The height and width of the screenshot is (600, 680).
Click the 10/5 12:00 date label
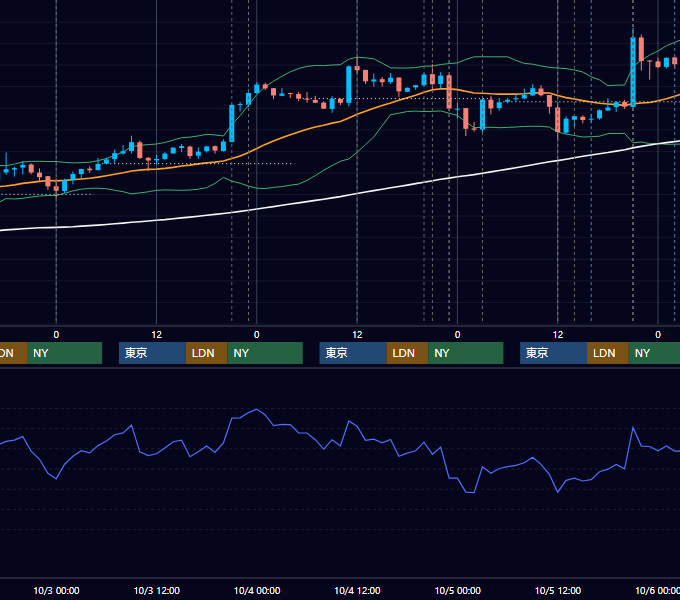pyautogui.click(x=558, y=590)
